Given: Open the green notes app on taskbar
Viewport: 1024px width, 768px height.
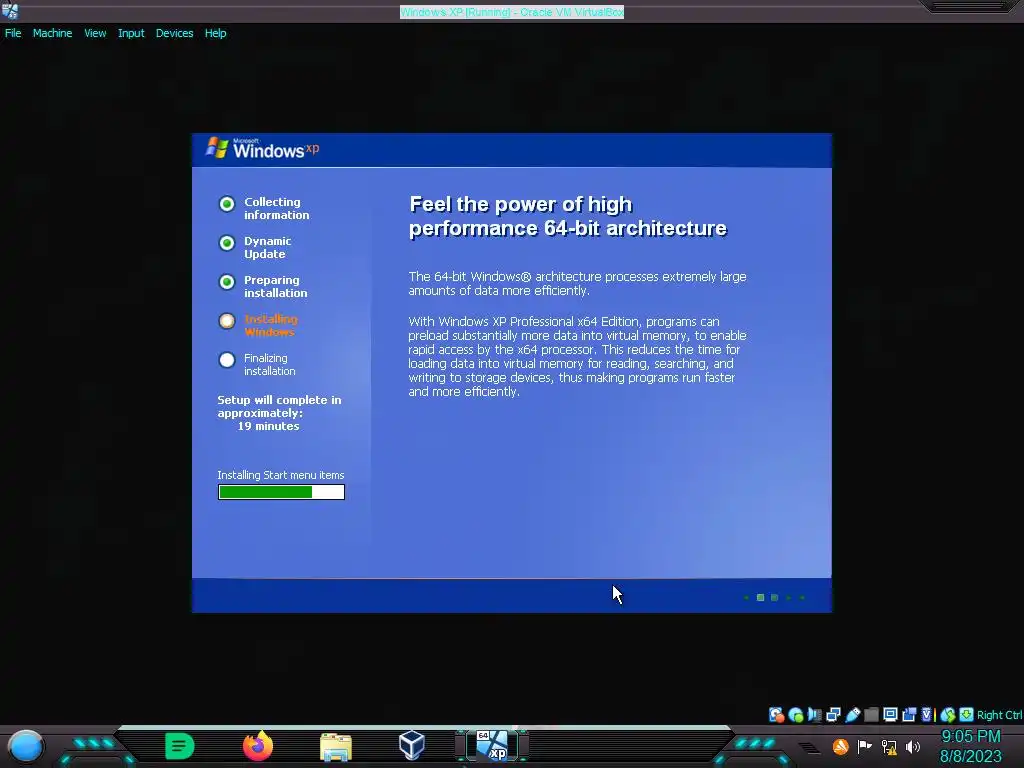Looking at the screenshot, I should [x=180, y=746].
